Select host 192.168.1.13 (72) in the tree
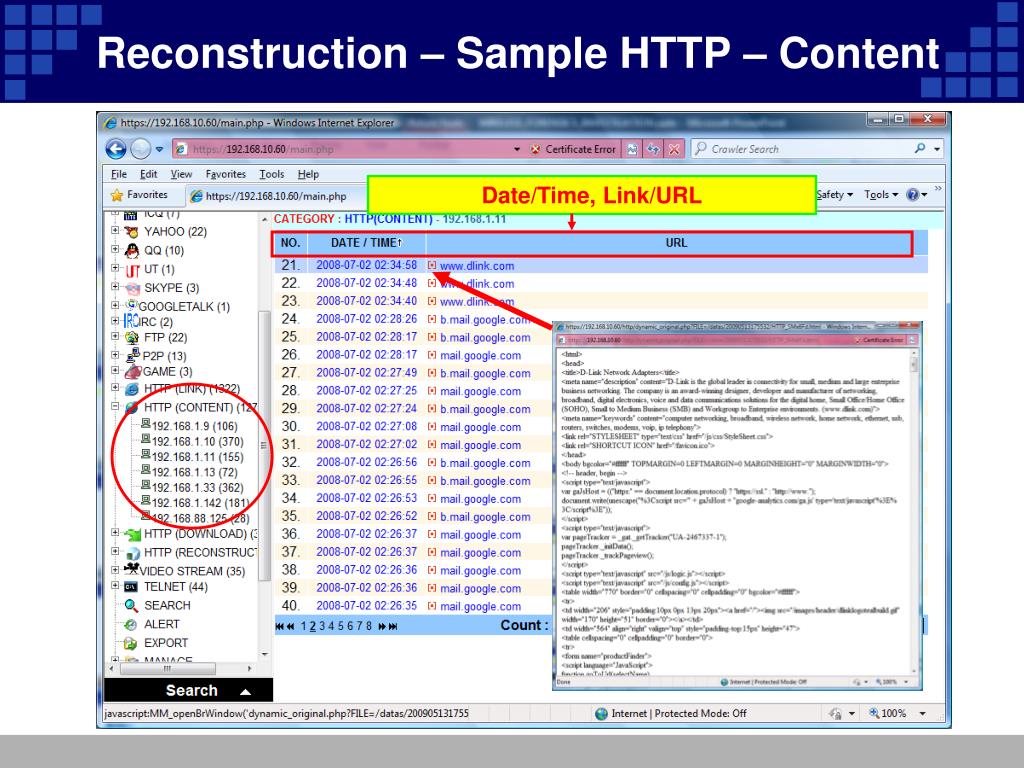1024x768 pixels. coord(195,472)
